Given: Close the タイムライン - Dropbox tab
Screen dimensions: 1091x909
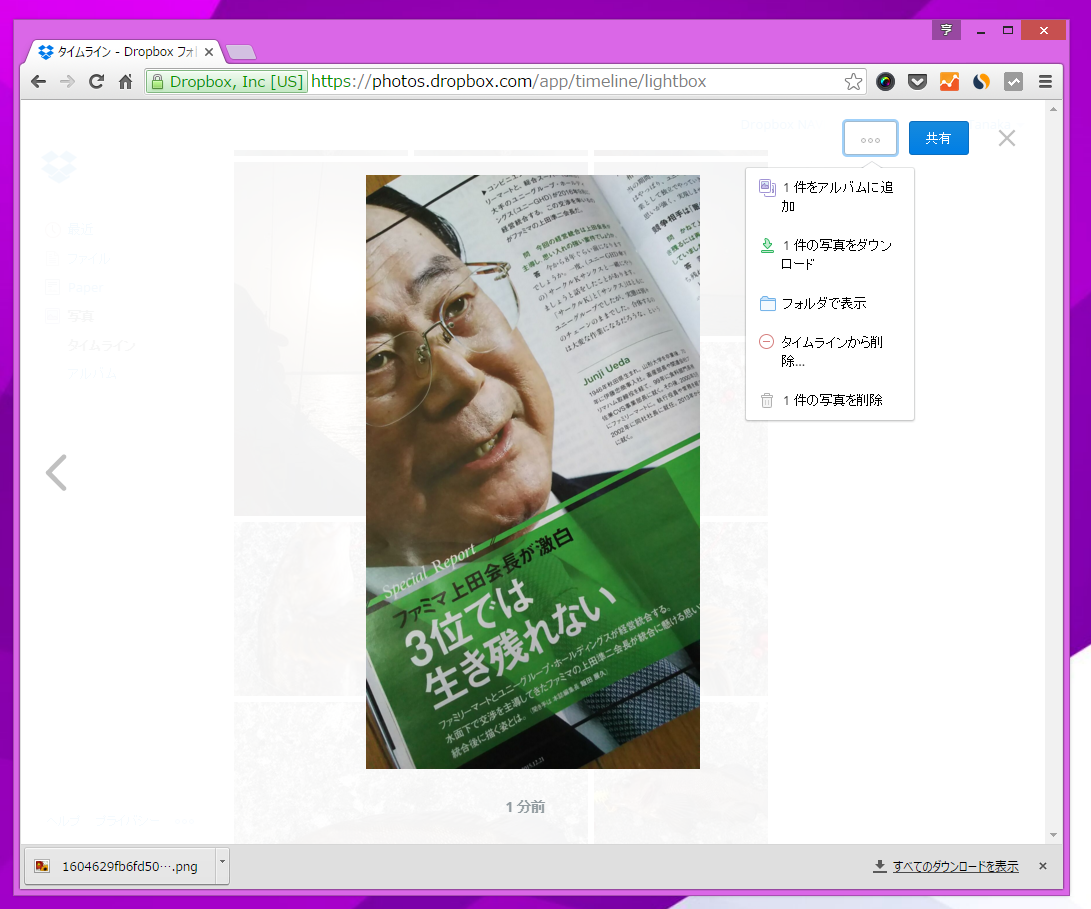Looking at the screenshot, I should pos(209,52).
